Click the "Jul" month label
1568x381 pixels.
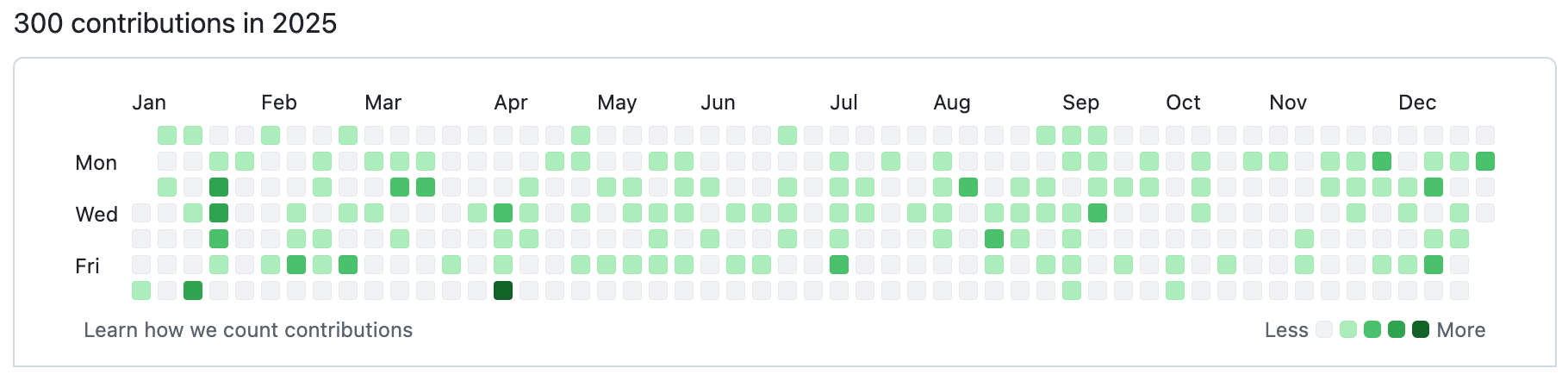[843, 103]
